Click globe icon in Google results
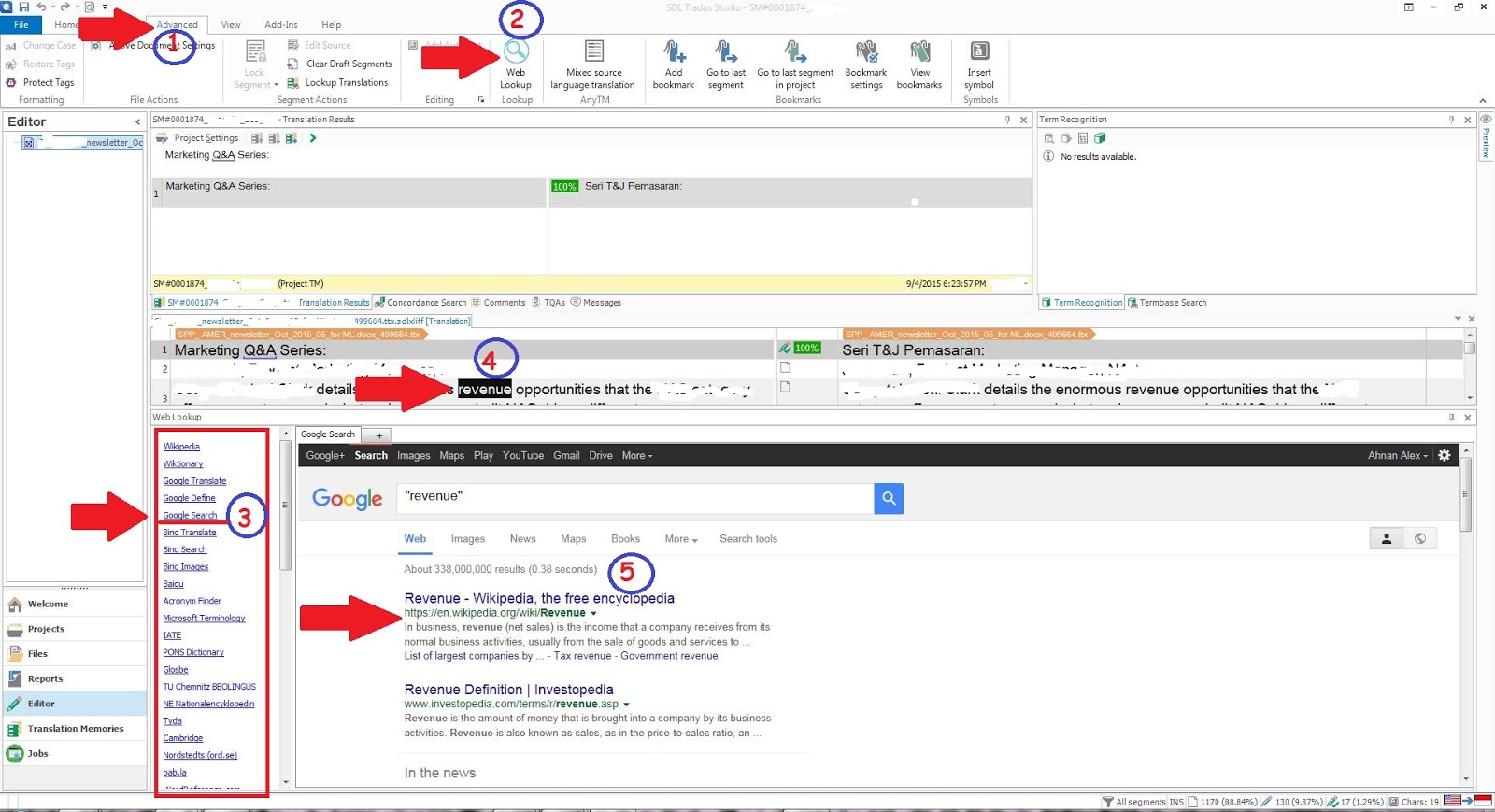This screenshot has width=1495, height=812. pos(1420,538)
